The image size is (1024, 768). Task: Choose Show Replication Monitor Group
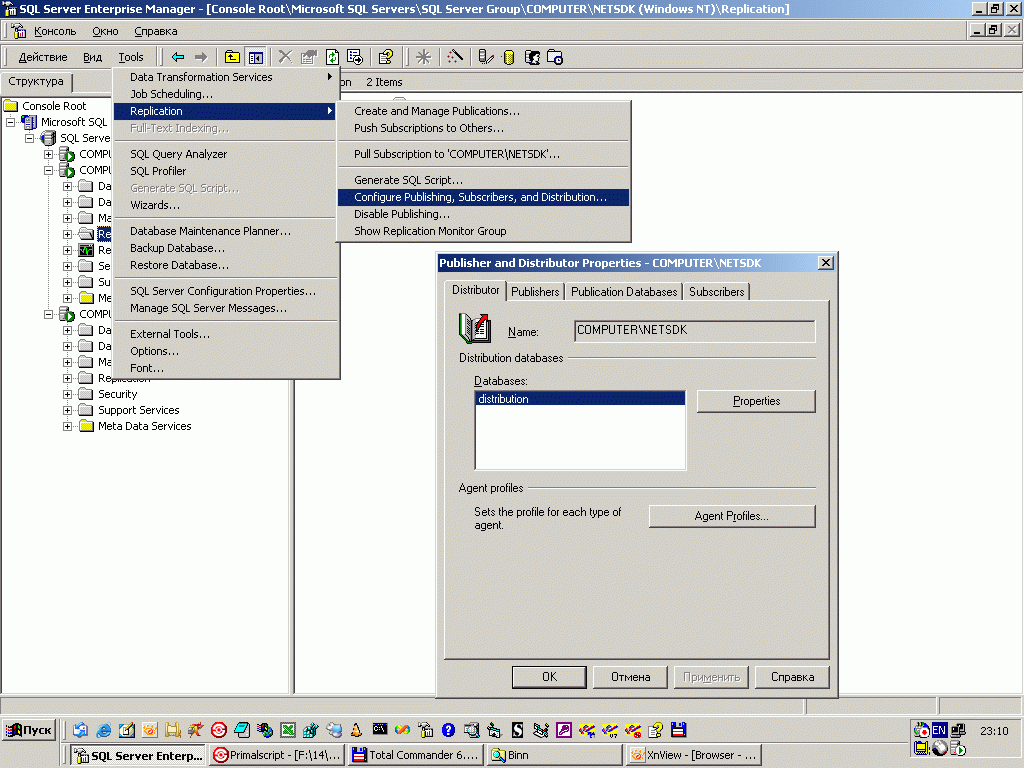(483, 231)
